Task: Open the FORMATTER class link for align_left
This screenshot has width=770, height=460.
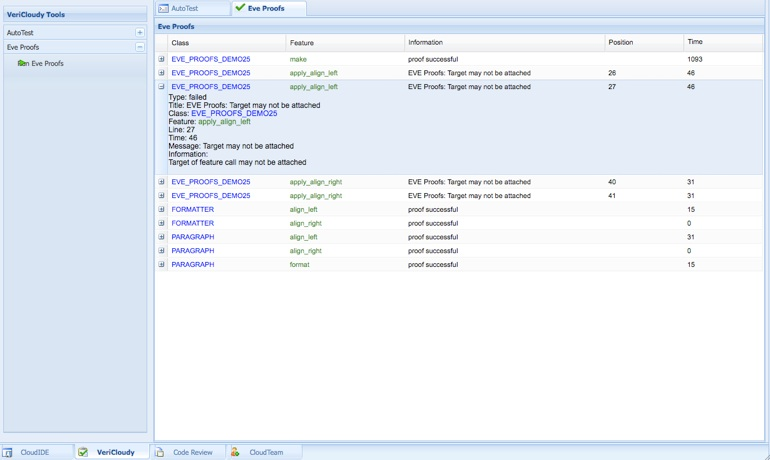Action: click(x=192, y=209)
